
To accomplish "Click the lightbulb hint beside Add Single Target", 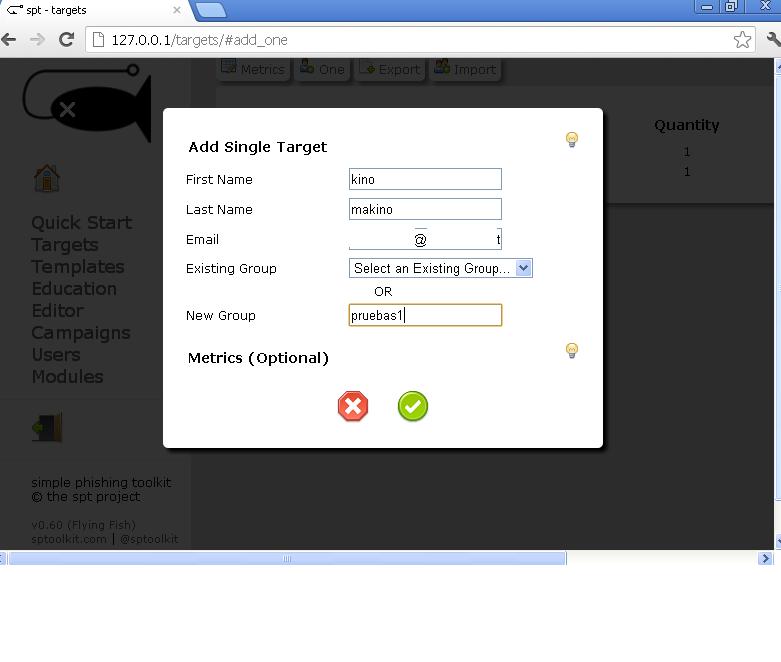I will pos(572,140).
